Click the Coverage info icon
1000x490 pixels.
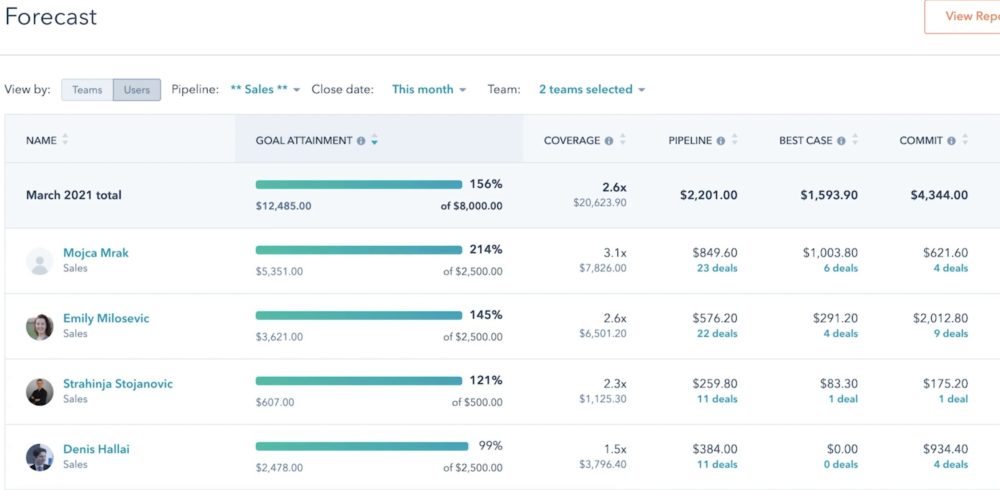[x=609, y=141]
